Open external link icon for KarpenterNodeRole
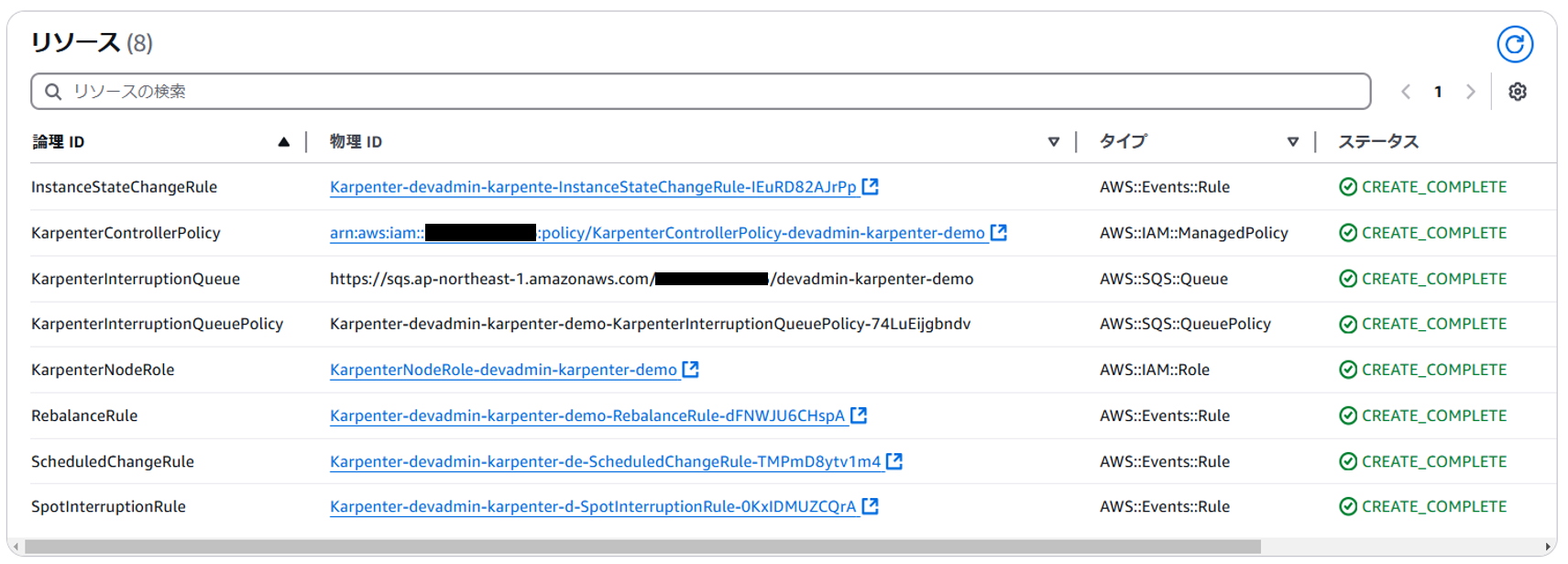This screenshot has width=1568, height=564. [691, 369]
